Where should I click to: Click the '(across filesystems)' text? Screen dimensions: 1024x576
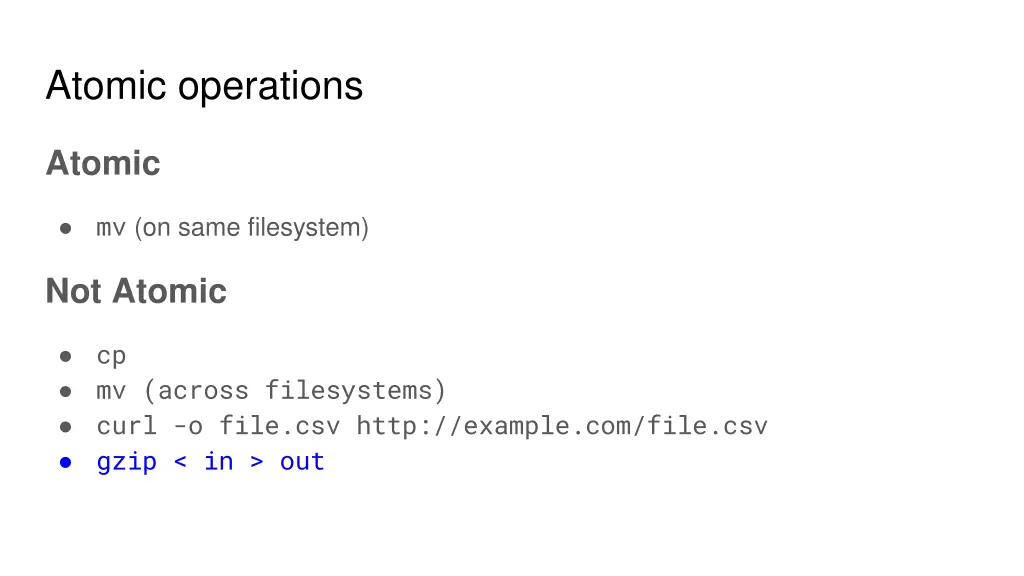point(295,391)
